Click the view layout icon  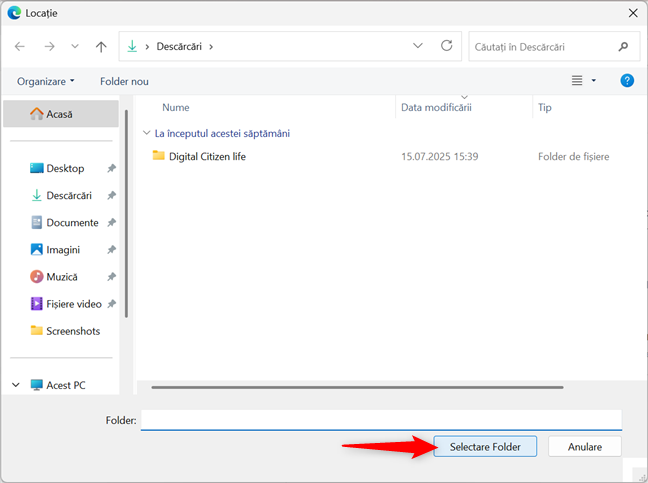(577, 81)
